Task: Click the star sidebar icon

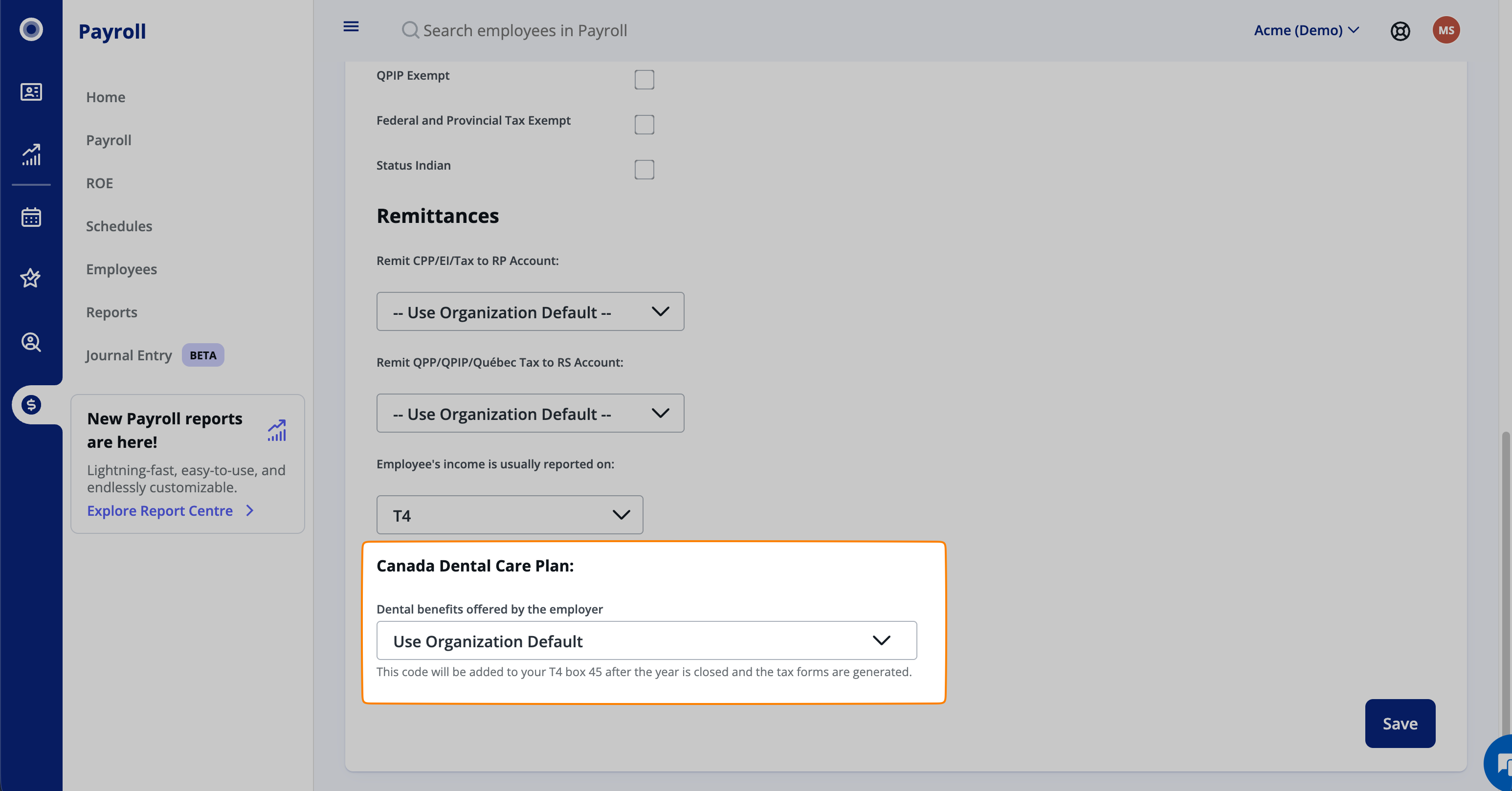Action: tap(31, 278)
